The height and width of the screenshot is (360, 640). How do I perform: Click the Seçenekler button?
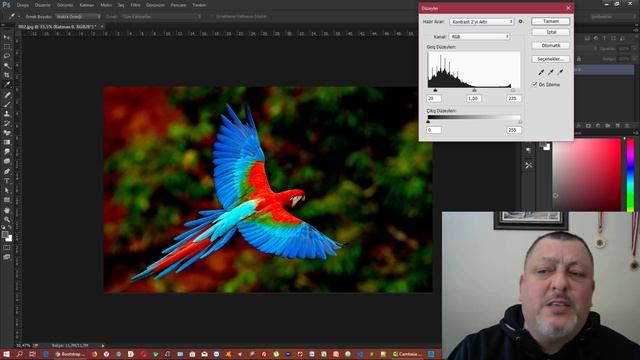pos(551,59)
